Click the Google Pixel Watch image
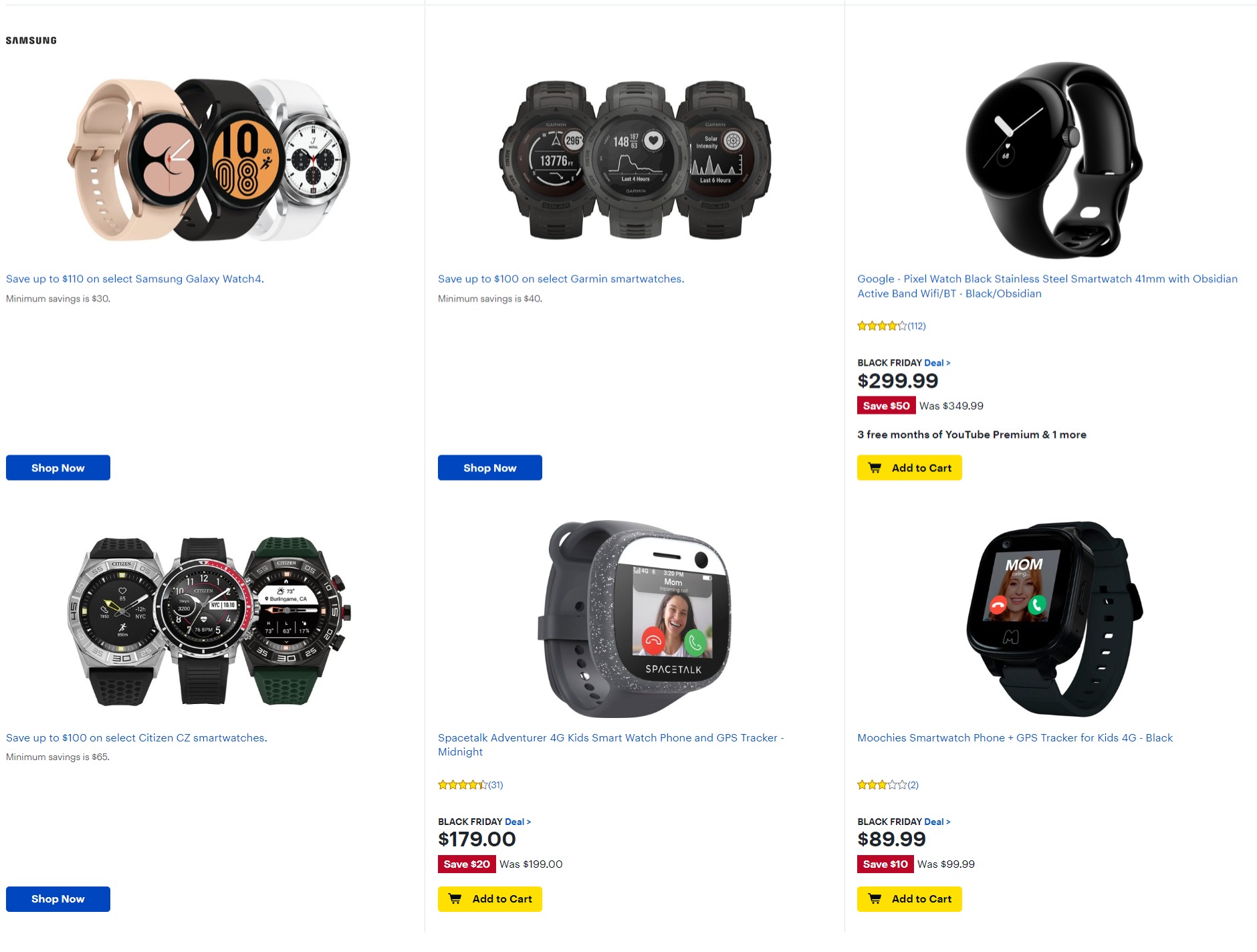1257x952 pixels. click(1054, 160)
